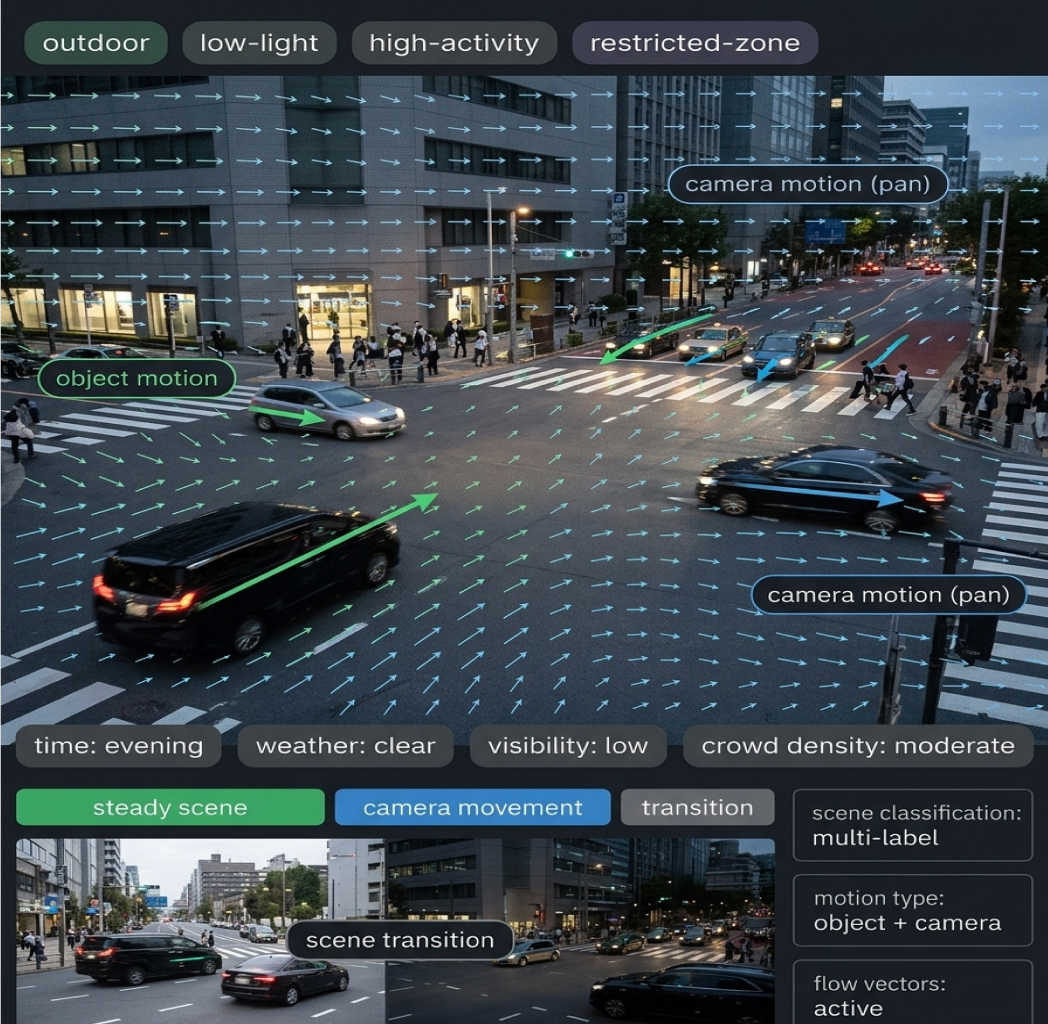Viewport: 1048px width, 1024px height.
Task: Switch to the camera movement segment
Action: tap(473, 807)
